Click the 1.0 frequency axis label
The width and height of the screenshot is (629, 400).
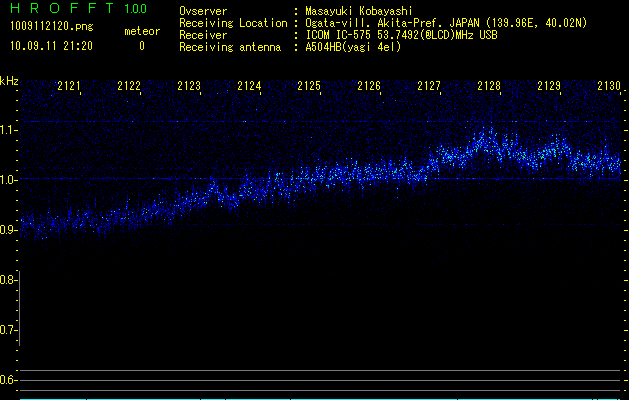9,180
